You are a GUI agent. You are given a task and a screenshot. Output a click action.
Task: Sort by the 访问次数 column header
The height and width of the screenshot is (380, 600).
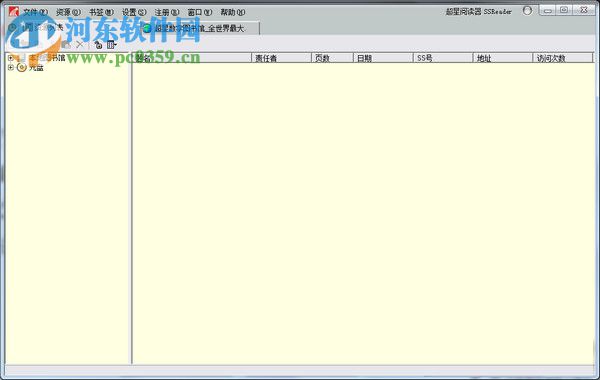pyautogui.click(x=562, y=58)
